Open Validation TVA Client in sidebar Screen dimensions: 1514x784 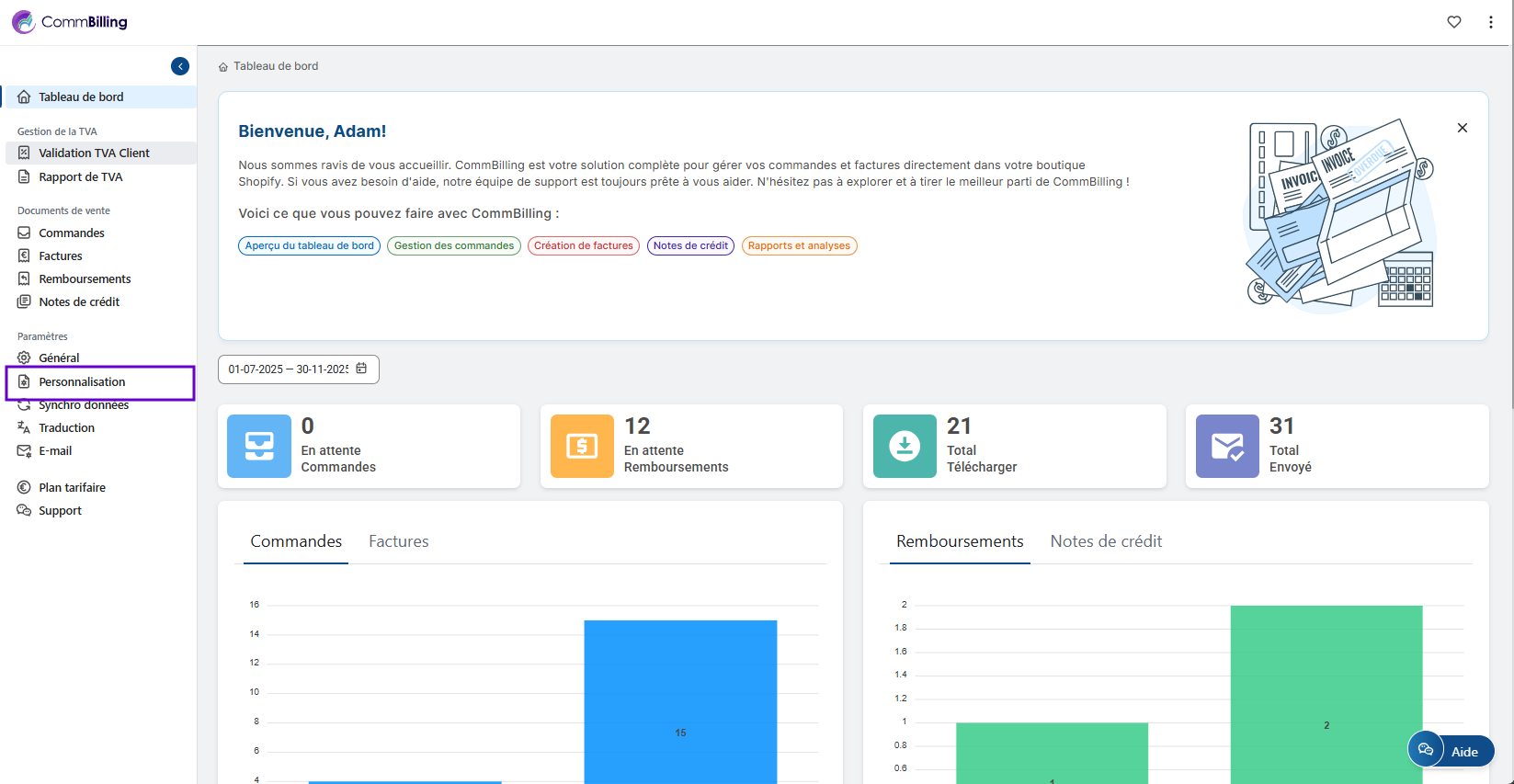point(94,153)
